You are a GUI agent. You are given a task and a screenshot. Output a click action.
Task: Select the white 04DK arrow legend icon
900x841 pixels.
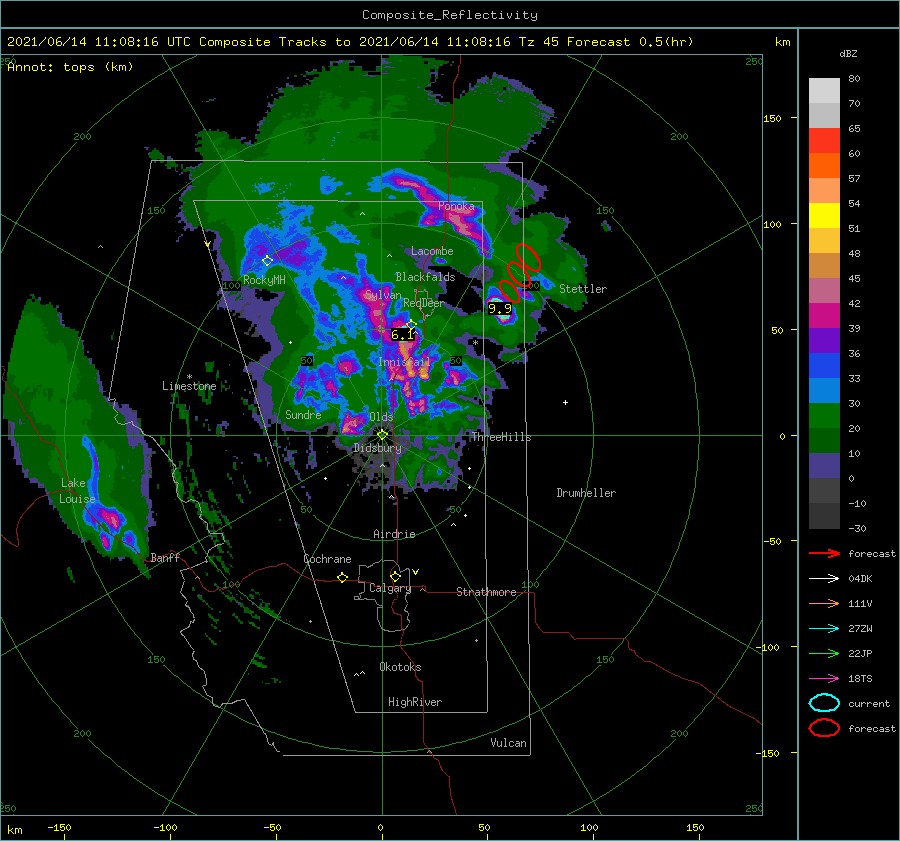pyautogui.click(x=824, y=579)
